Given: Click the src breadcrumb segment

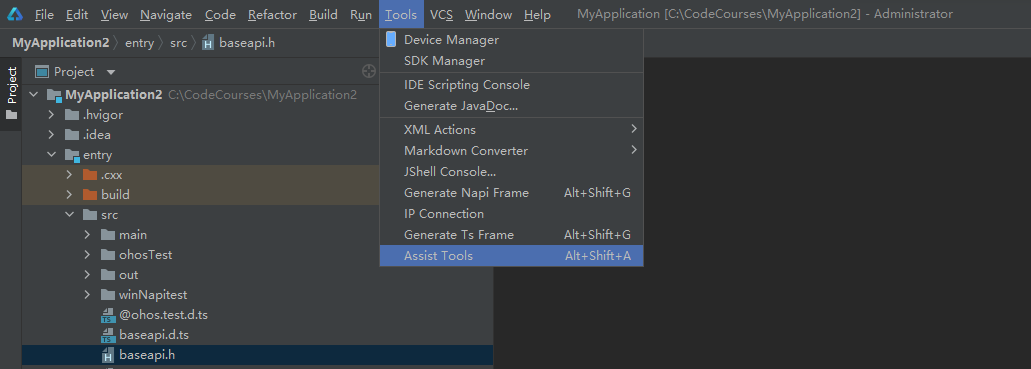Looking at the screenshot, I should tap(179, 43).
